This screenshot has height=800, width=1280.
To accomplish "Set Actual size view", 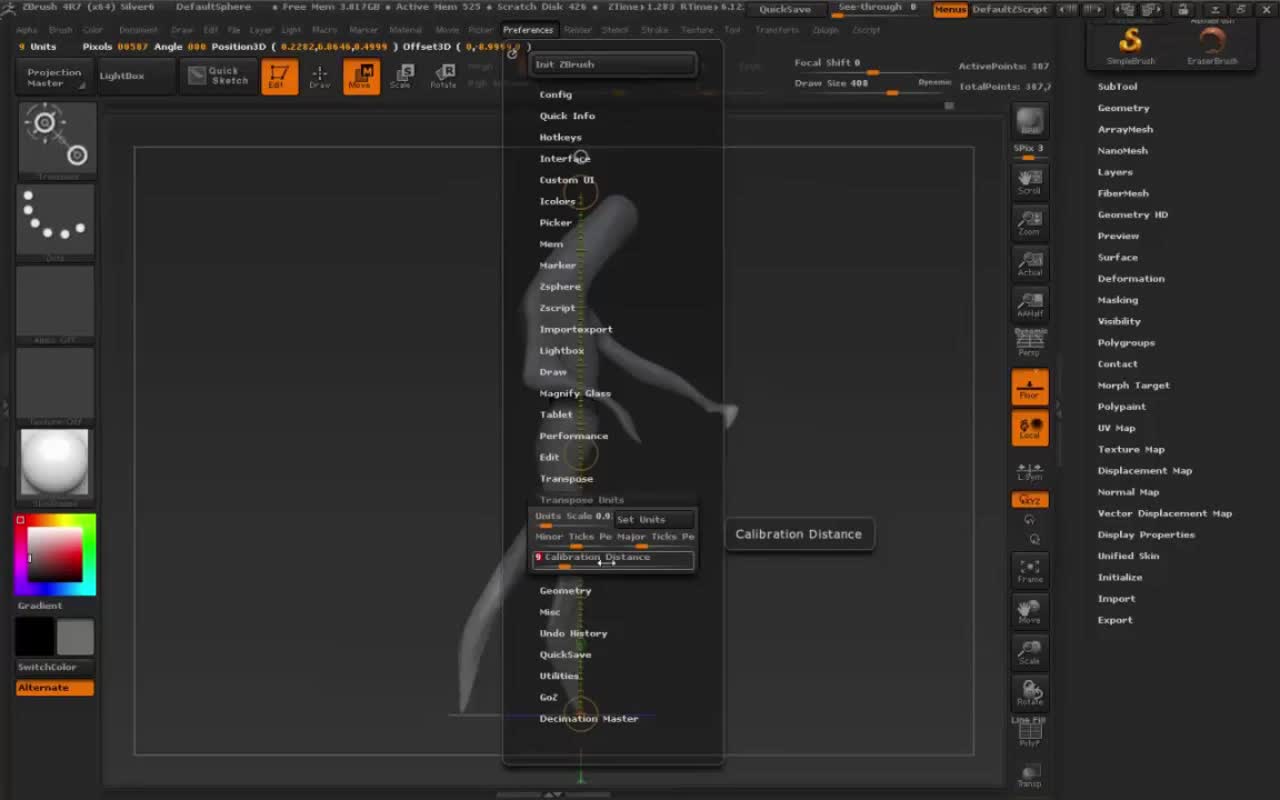I will [1029, 263].
